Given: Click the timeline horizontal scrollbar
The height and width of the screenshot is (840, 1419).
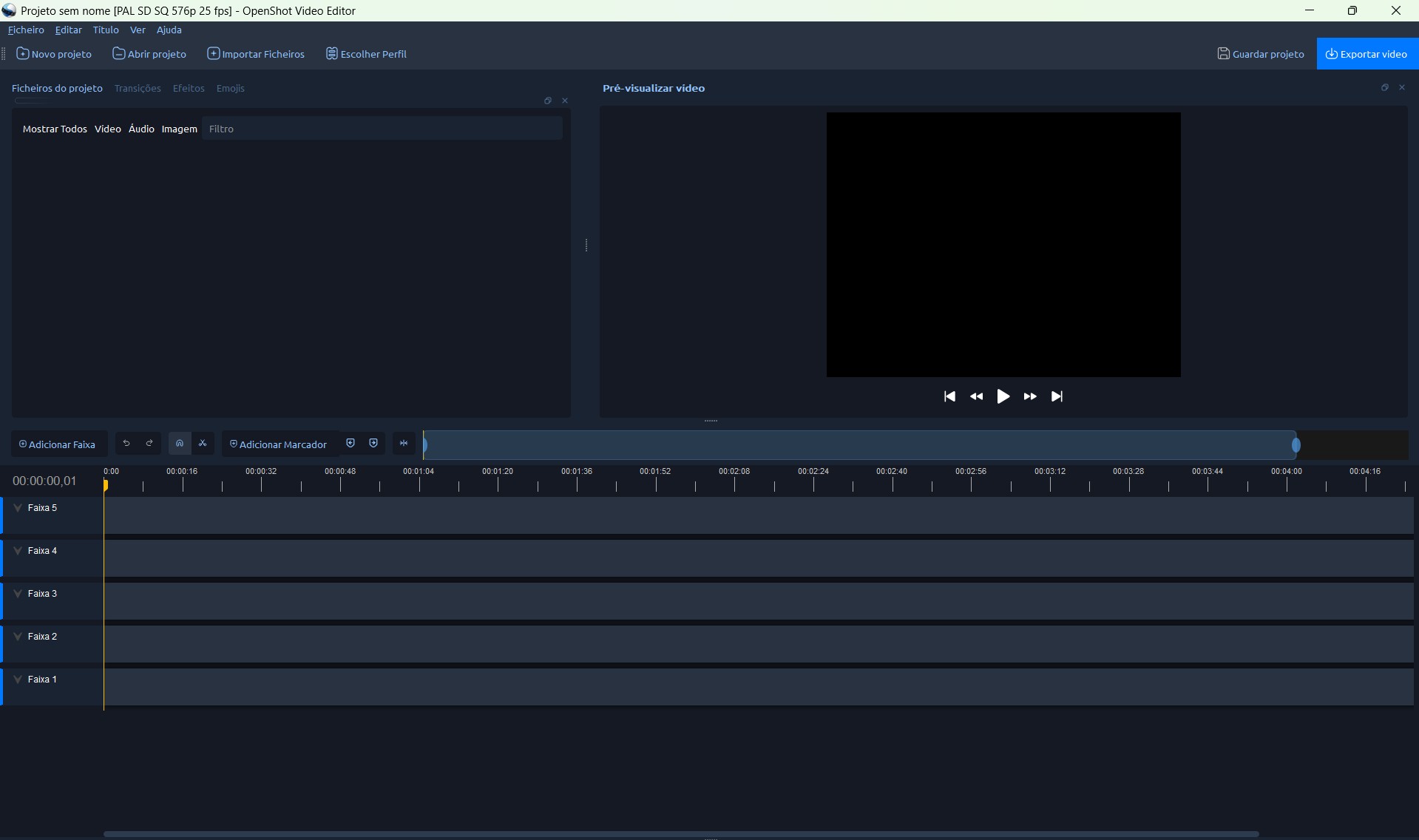Looking at the screenshot, I should tap(681, 834).
